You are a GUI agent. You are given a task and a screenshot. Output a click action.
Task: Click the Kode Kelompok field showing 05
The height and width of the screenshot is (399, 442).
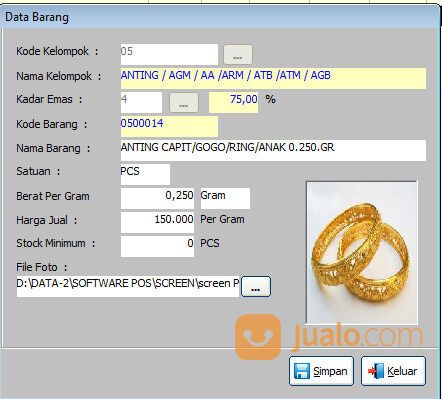pos(169,55)
